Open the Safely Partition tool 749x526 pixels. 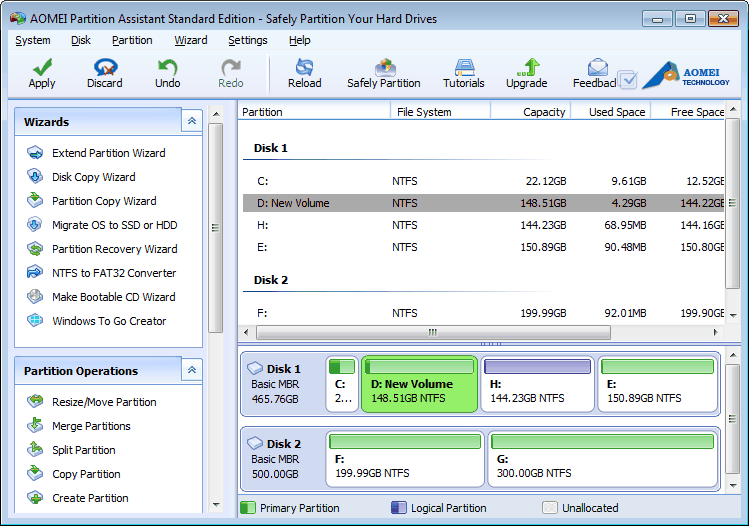coord(384,74)
